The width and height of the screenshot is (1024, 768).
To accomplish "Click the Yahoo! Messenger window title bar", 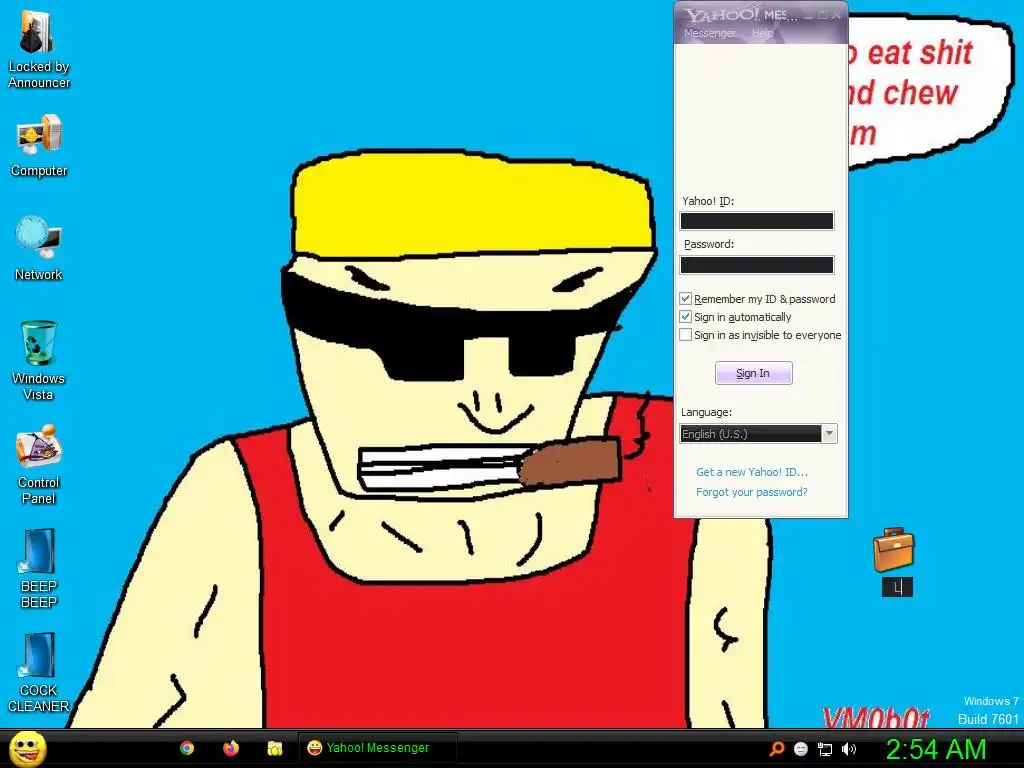I will point(741,14).
